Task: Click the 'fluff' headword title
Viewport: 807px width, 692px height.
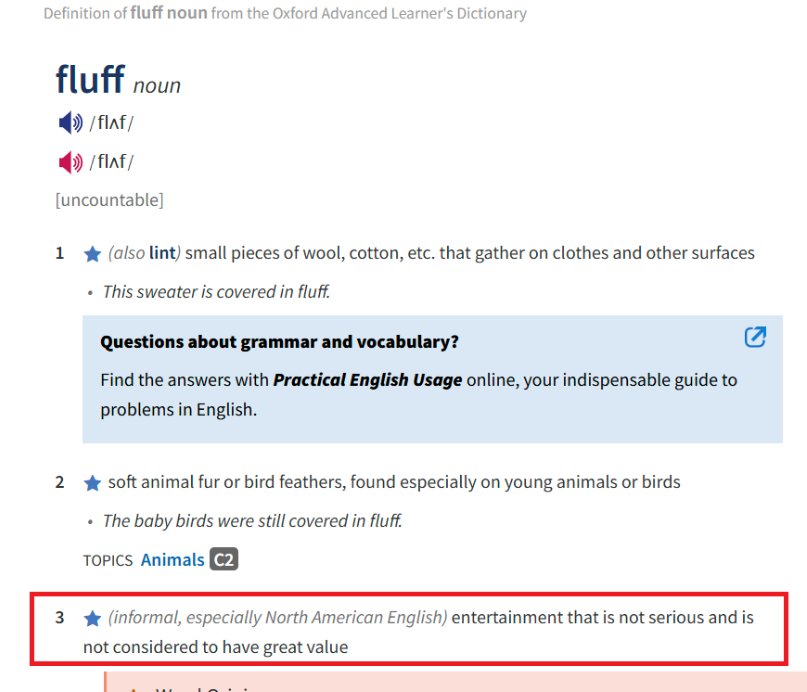Action: coord(90,79)
